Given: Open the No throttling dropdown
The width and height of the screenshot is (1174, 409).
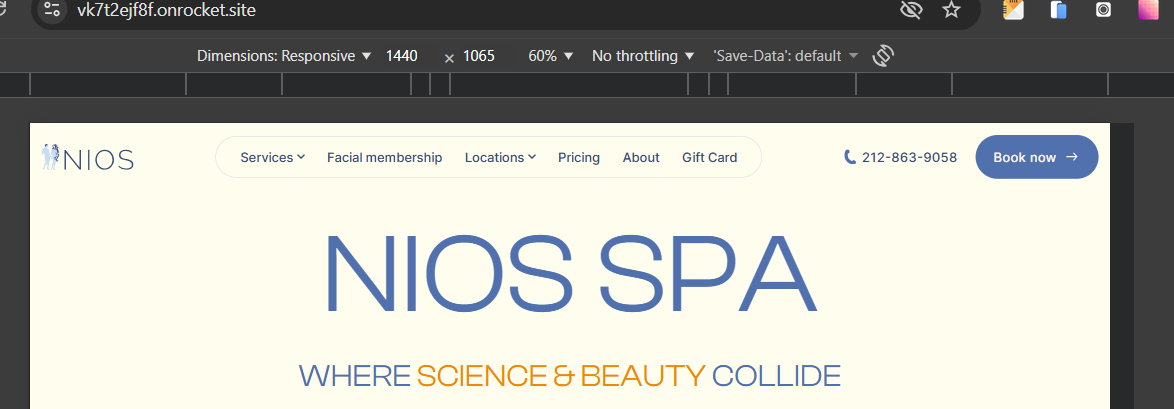Looking at the screenshot, I should 642,55.
